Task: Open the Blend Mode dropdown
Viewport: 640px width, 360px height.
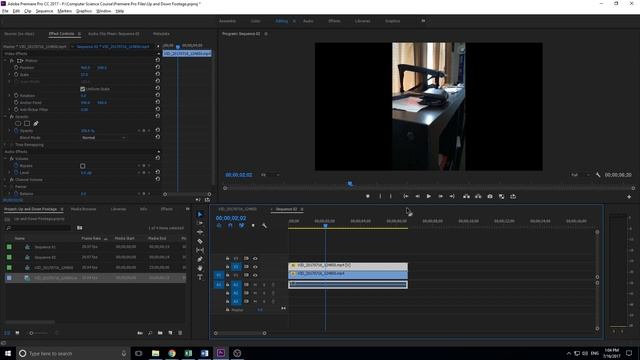Action: (x=104, y=138)
